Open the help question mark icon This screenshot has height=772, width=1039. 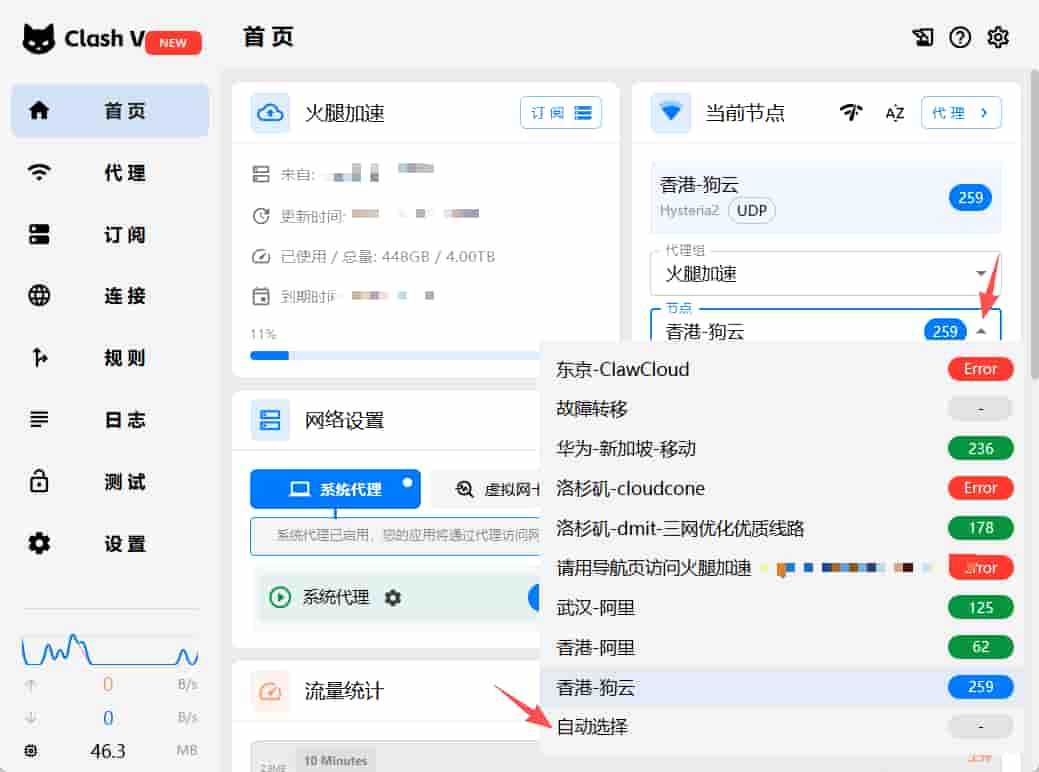click(960, 38)
